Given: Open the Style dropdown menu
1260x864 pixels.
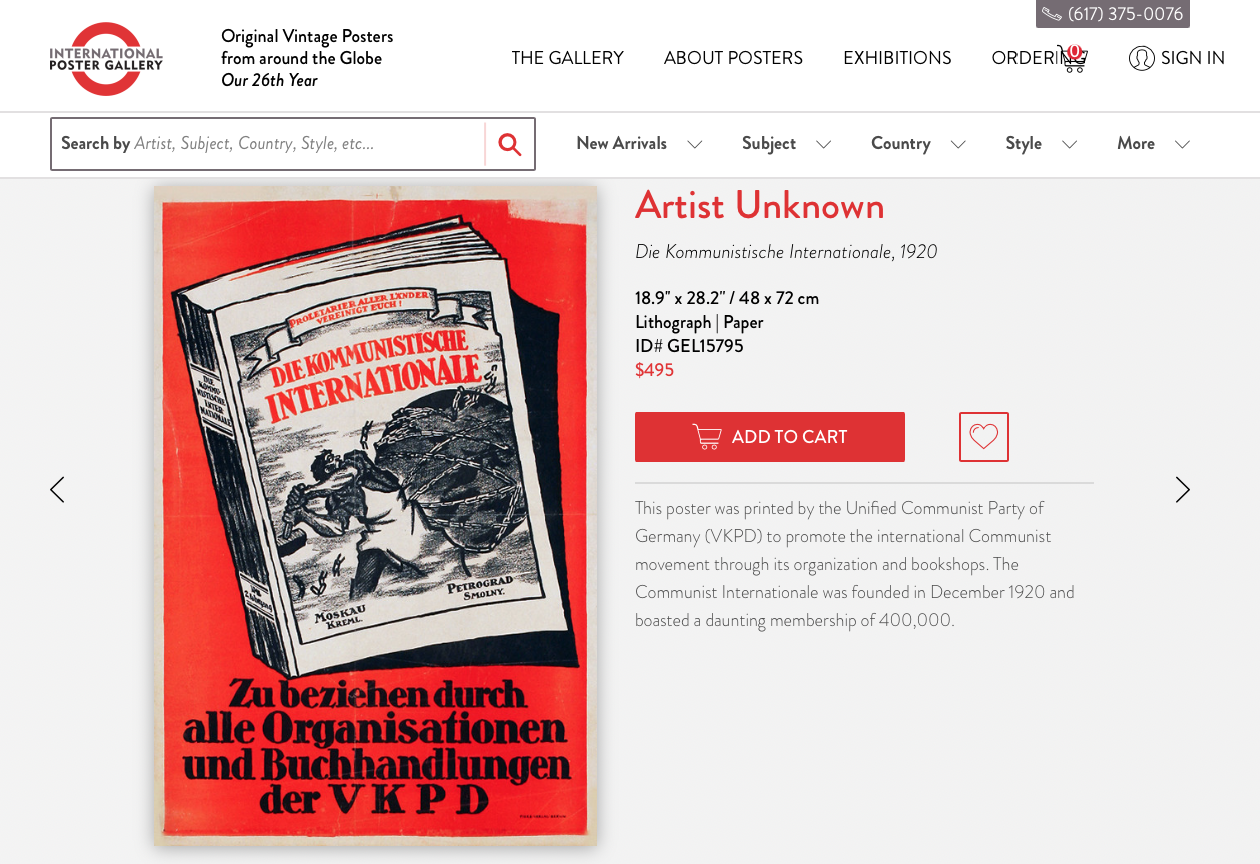Looking at the screenshot, I should pos(1041,144).
